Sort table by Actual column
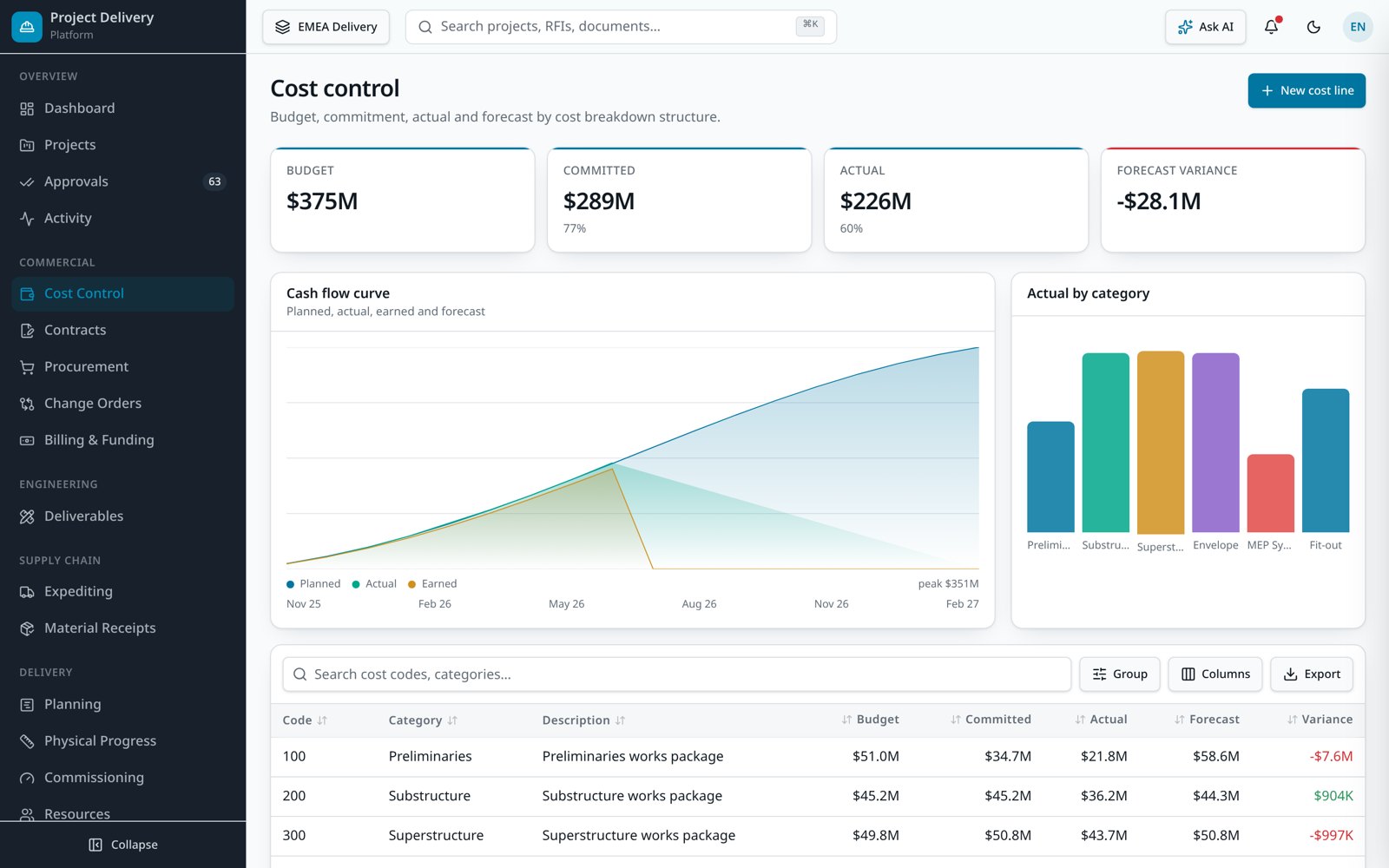Image resolution: width=1389 pixels, height=868 pixels. click(1101, 720)
